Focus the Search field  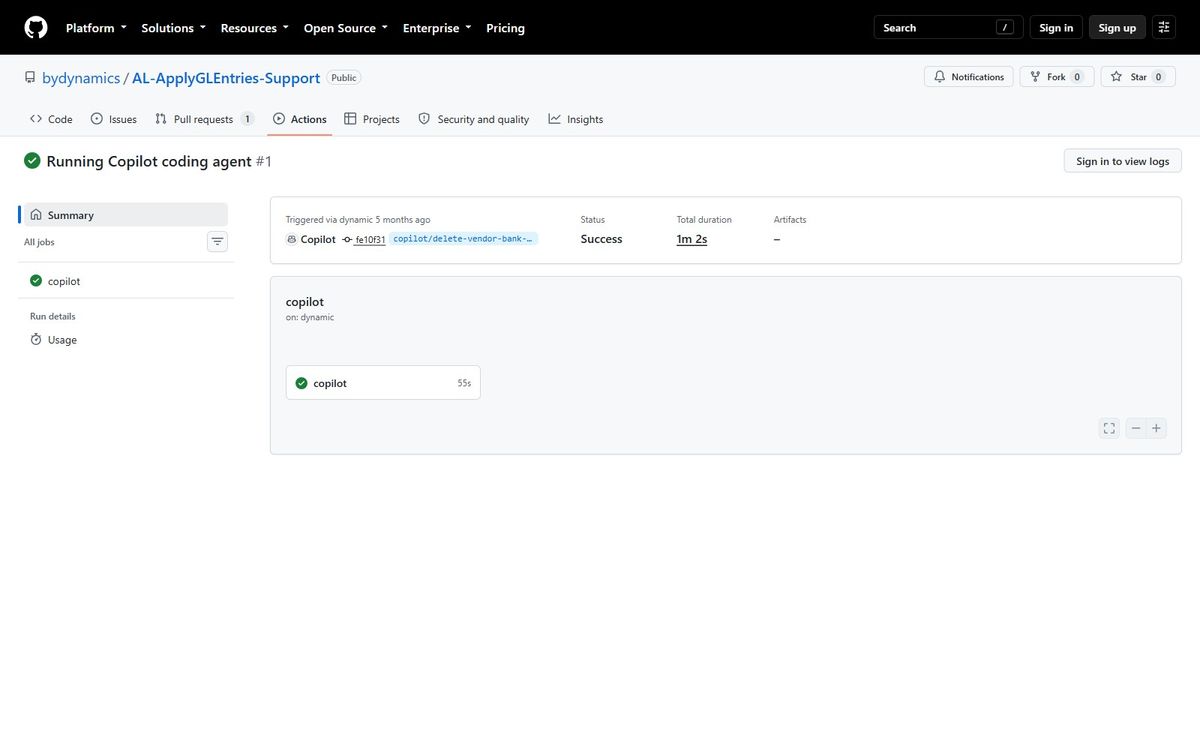(x=948, y=28)
